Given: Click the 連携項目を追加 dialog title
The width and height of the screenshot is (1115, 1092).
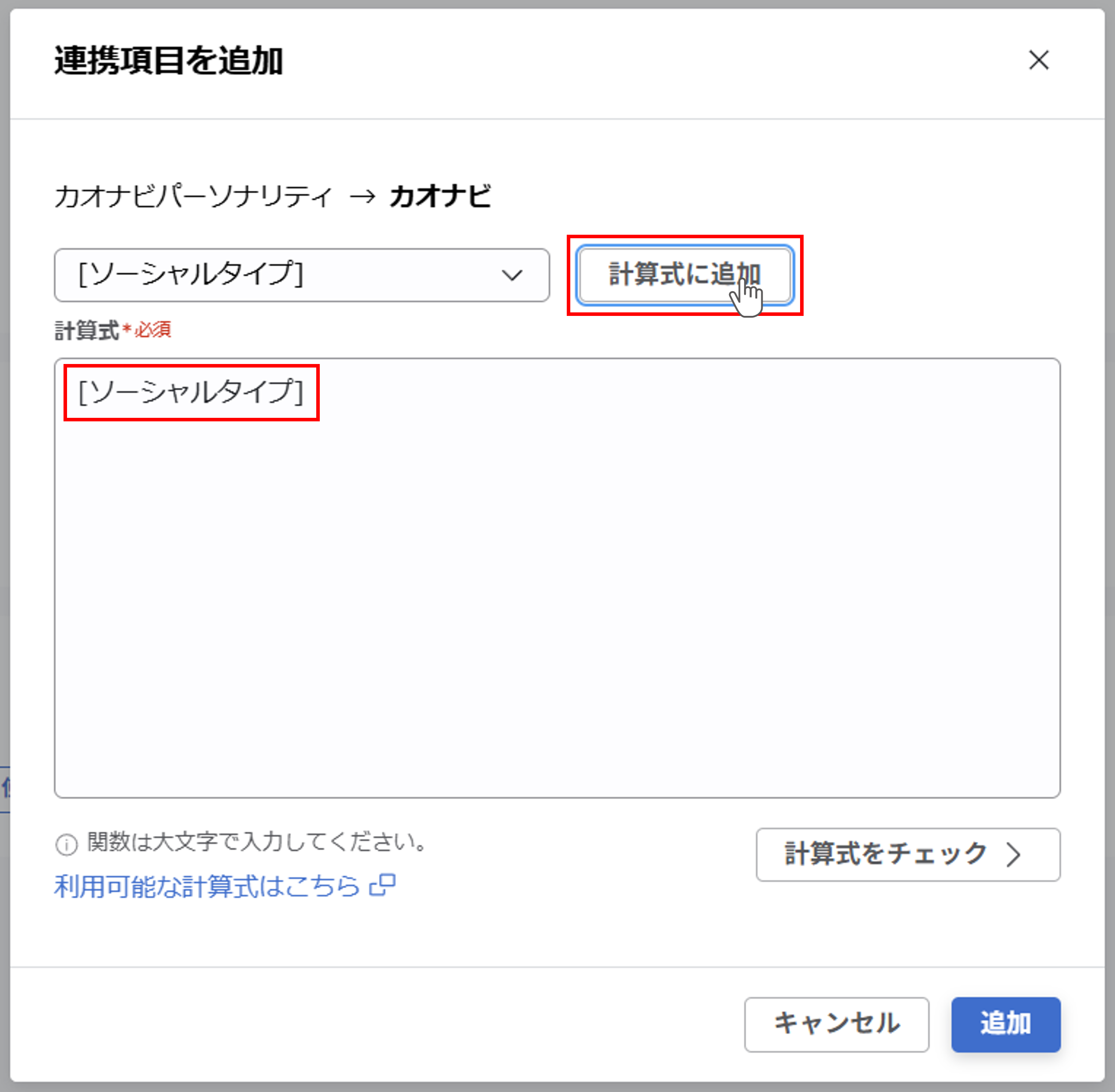Looking at the screenshot, I should 168,61.
